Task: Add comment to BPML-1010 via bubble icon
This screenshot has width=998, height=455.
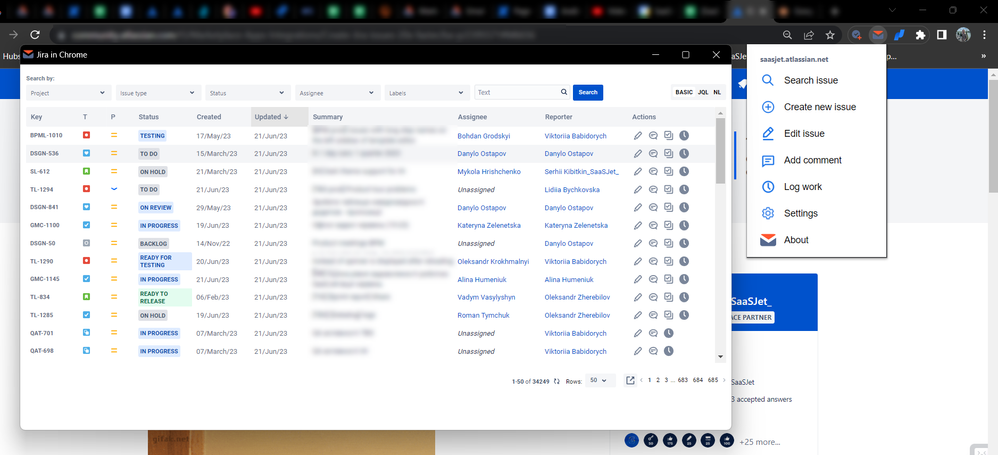Action: (x=653, y=136)
